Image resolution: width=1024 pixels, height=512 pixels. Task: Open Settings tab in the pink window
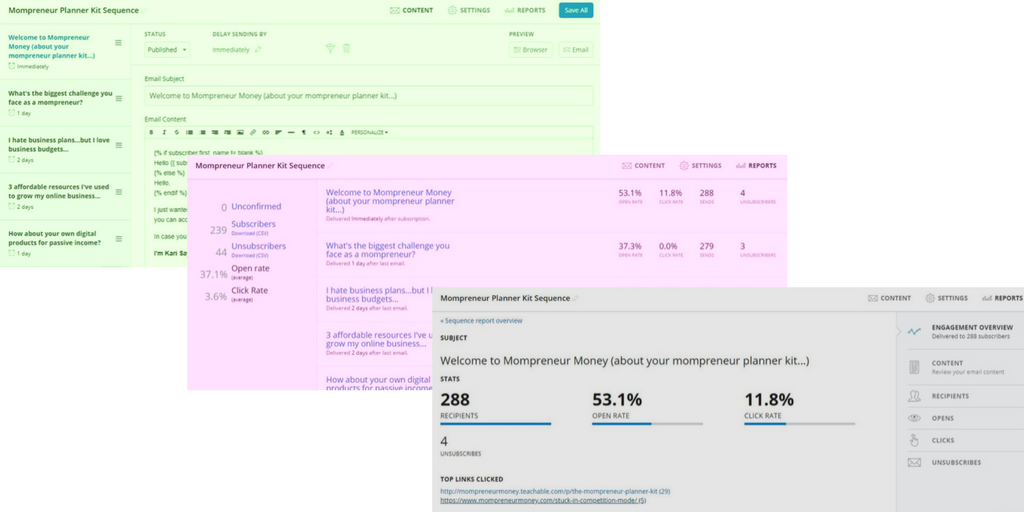(x=701, y=166)
